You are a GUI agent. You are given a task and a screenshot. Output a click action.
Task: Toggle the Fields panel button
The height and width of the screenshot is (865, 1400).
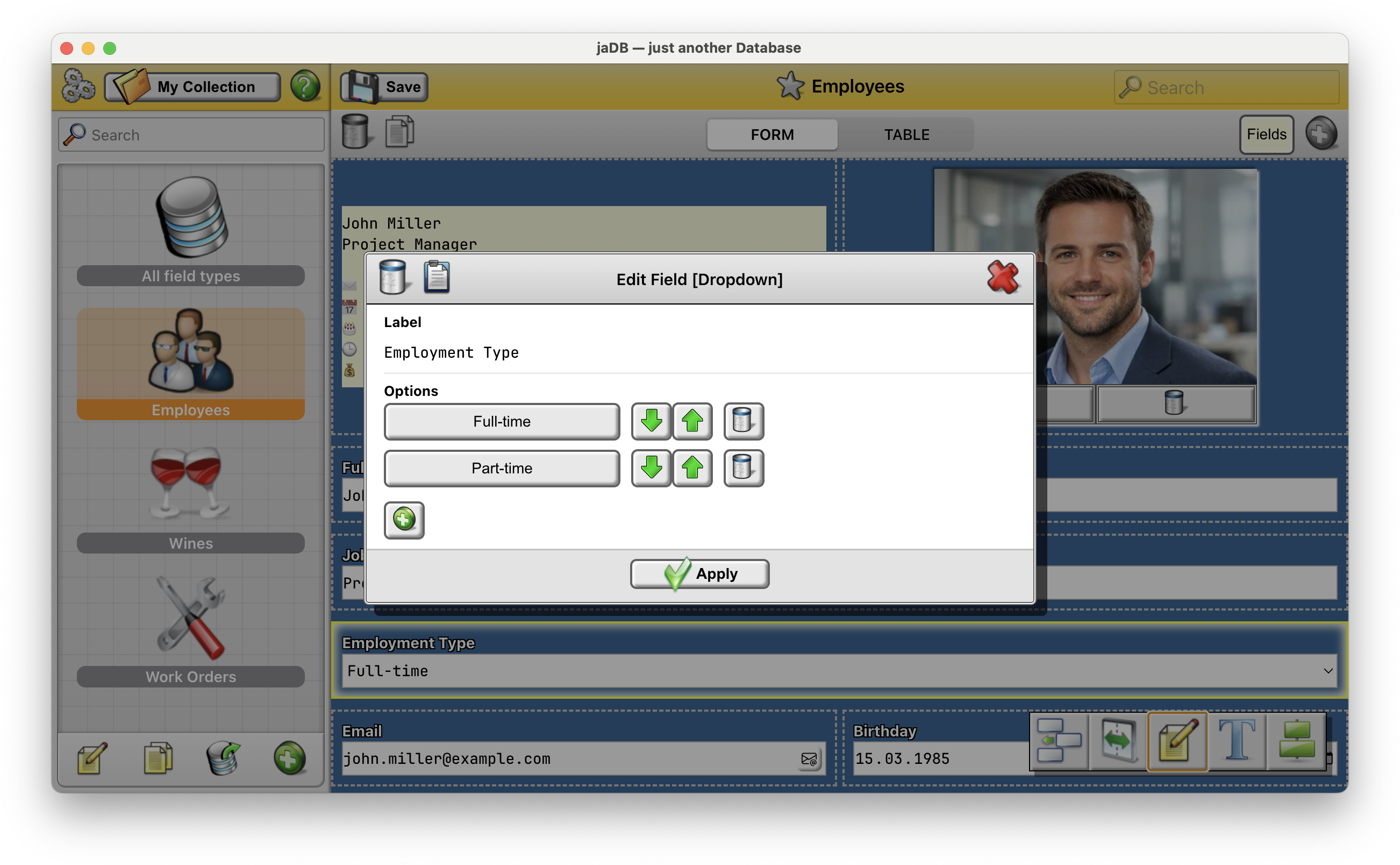(x=1266, y=134)
